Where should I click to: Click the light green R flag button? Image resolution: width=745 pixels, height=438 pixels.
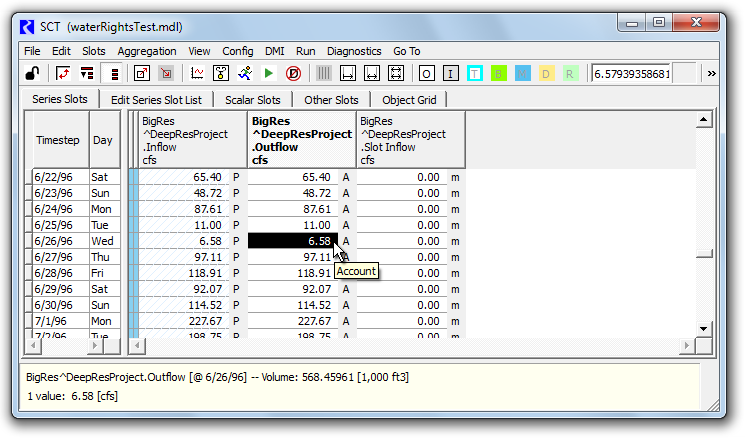click(x=570, y=74)
